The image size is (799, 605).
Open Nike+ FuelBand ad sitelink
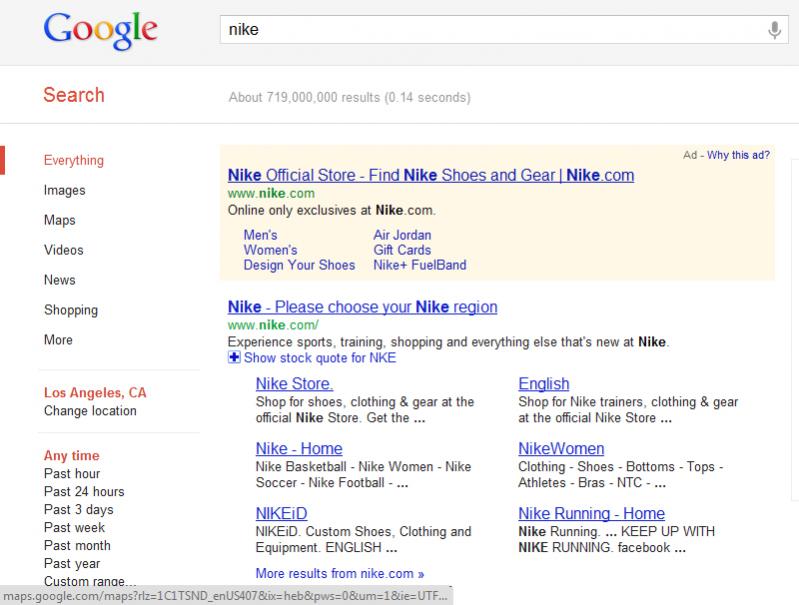420,265
